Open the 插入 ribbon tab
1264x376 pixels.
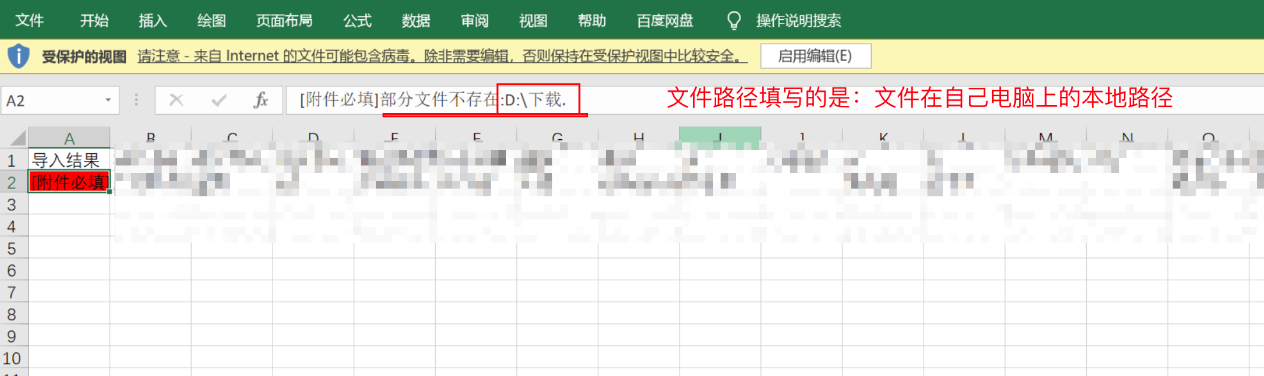(153, 20)
